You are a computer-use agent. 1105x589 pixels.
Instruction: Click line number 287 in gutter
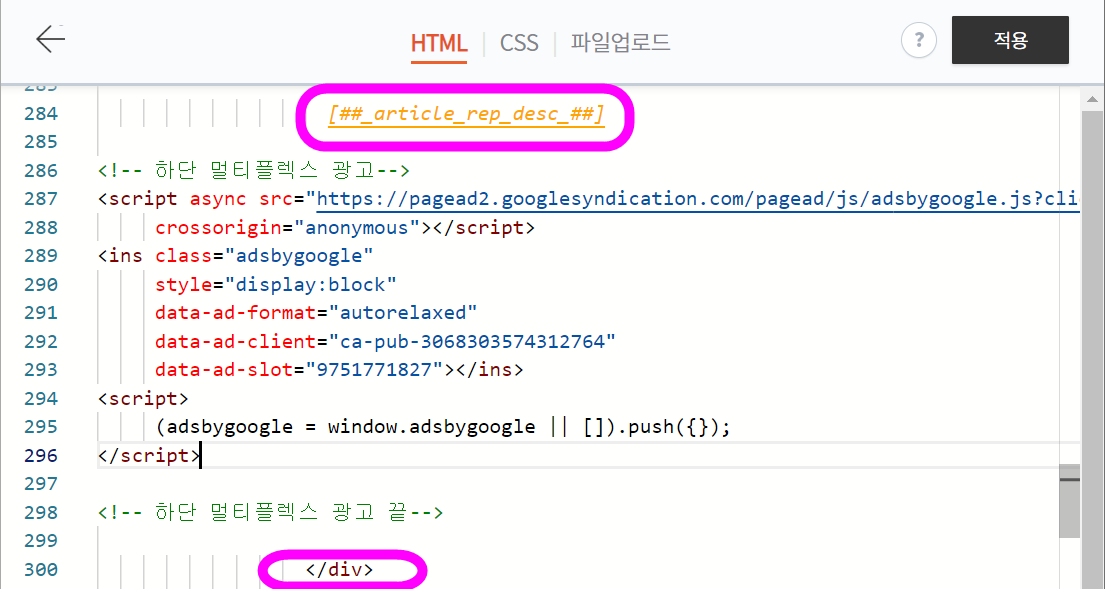click(41, 199)
